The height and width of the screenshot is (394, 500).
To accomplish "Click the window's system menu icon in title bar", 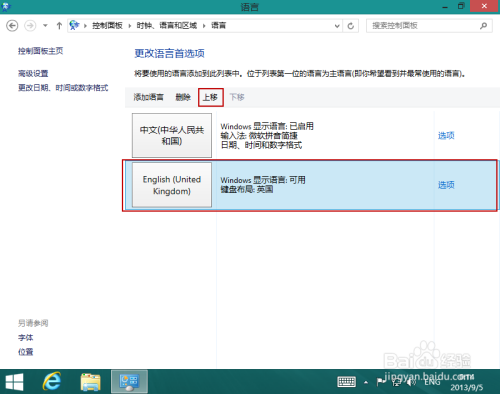I will (x=6, y=6).
